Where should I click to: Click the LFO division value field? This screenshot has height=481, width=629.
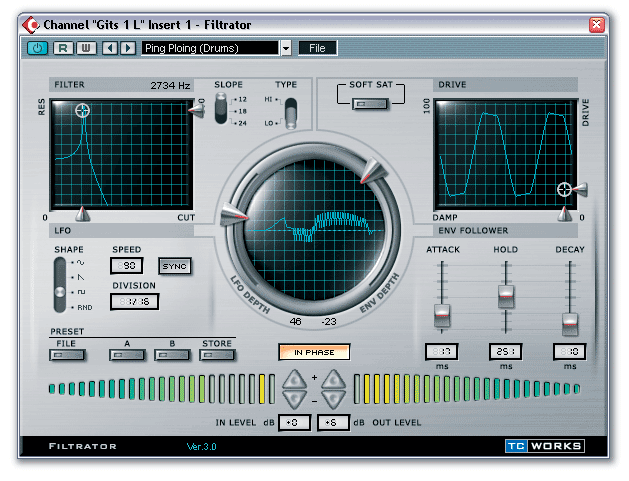[134, 302]
